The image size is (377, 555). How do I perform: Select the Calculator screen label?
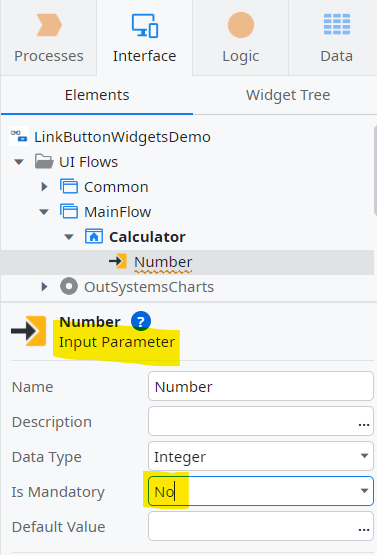[147, 237]
